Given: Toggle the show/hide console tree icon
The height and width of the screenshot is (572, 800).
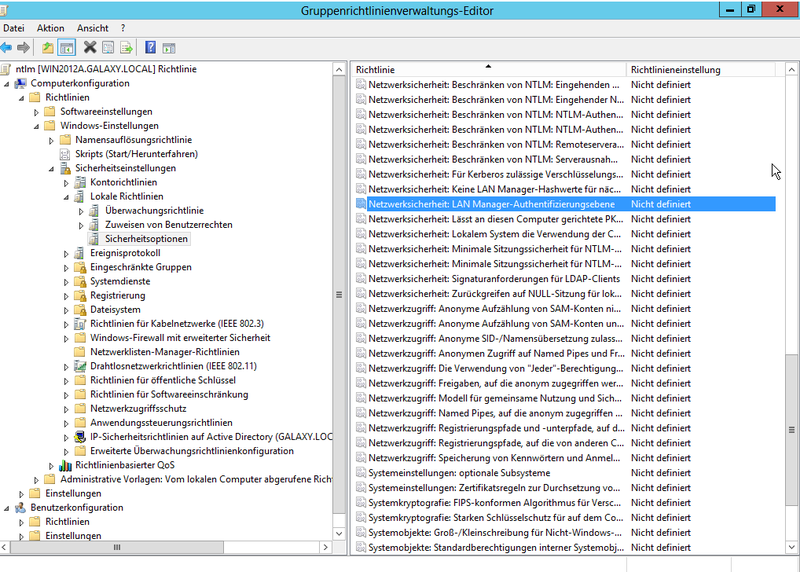Looking at the screenshot, I should [66, 47].
